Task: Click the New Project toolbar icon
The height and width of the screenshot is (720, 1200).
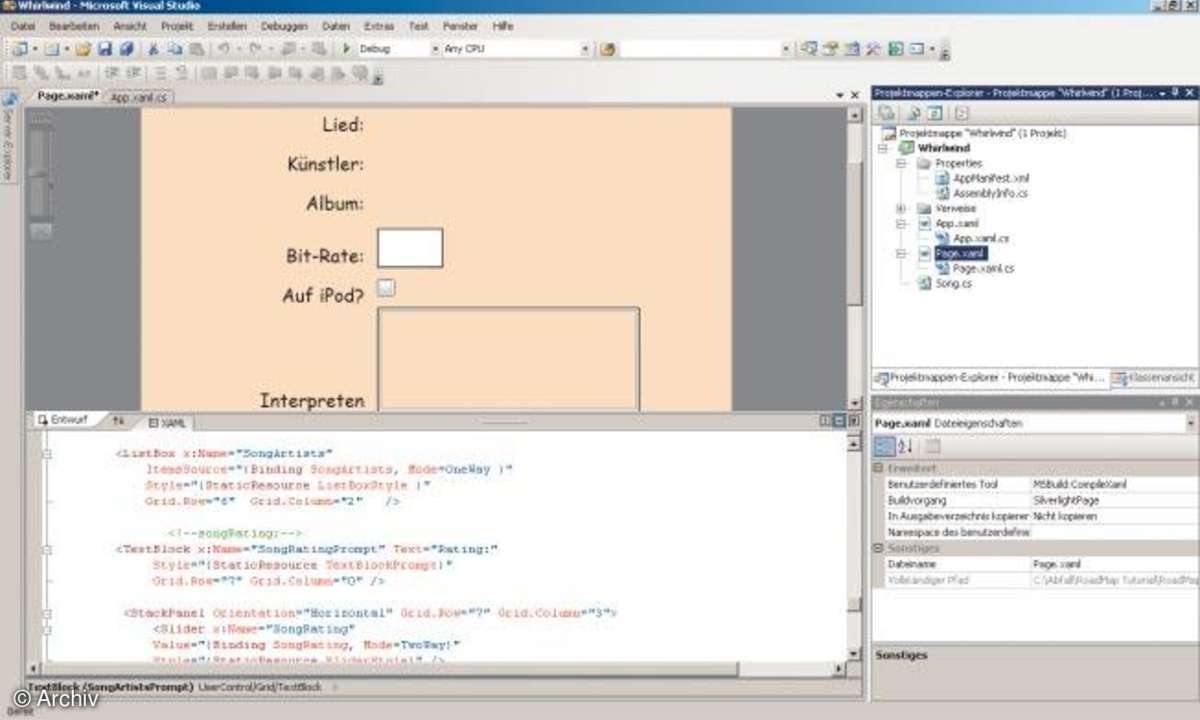Action: coord(20,48)
